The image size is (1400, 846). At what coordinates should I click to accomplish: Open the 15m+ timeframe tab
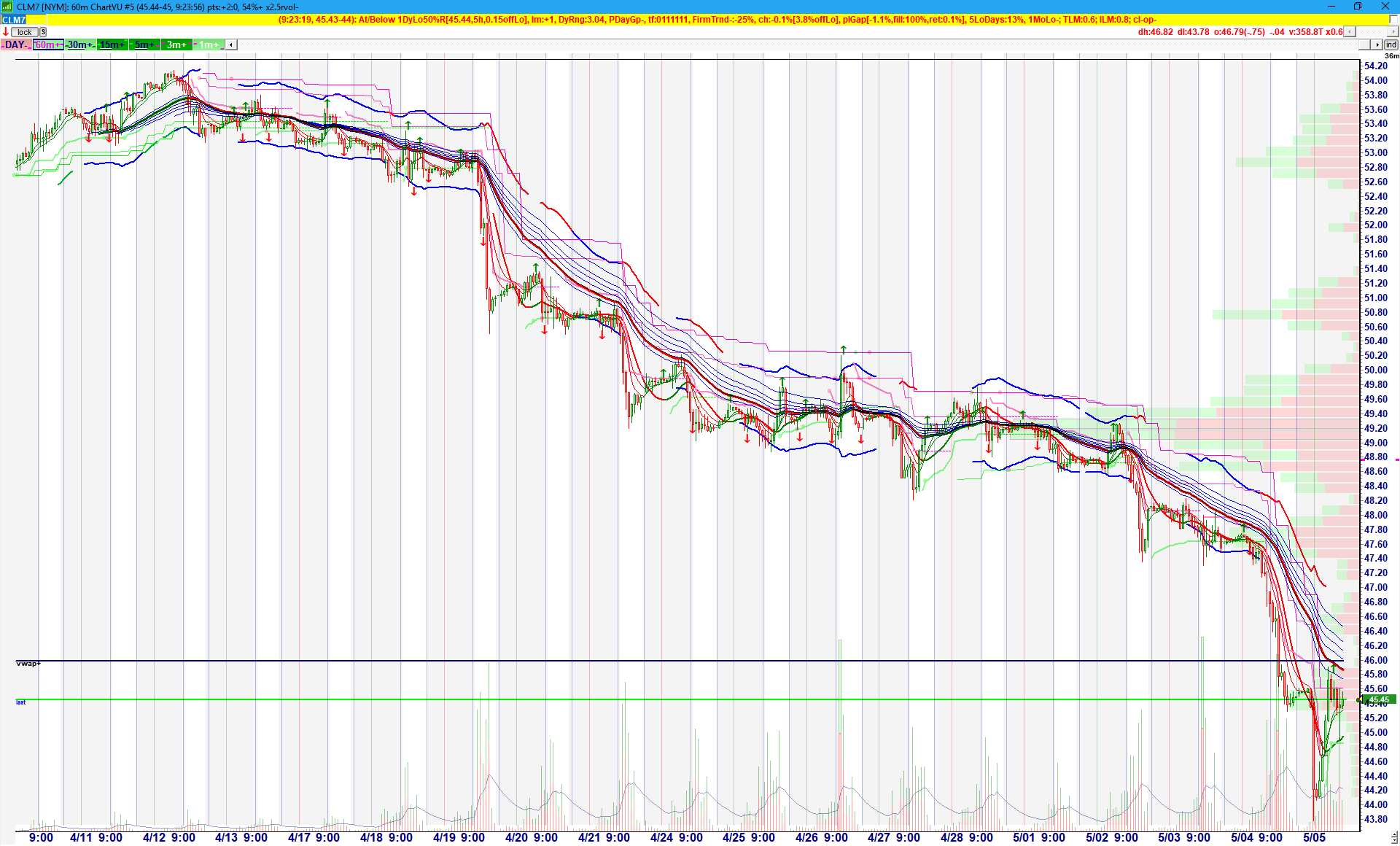coord(112,44)
